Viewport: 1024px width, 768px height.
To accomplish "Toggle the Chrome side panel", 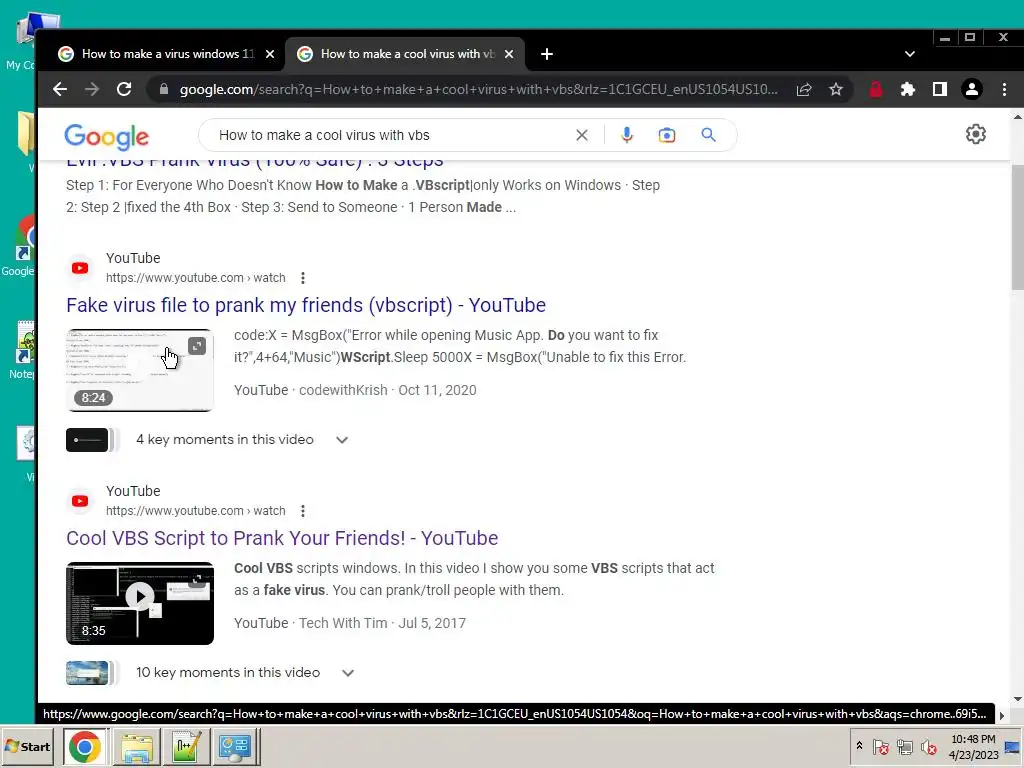I will [x=940, y=89].
